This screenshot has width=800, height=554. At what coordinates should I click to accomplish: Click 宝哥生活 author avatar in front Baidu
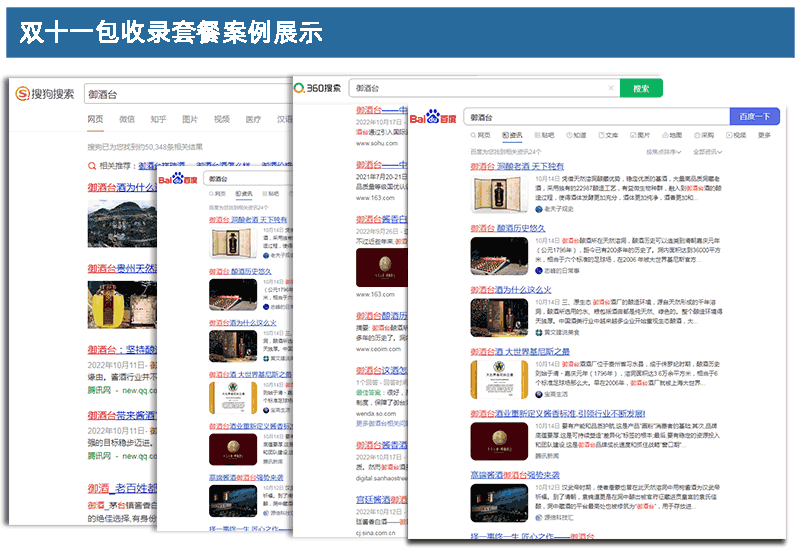(x=538, y=394)
